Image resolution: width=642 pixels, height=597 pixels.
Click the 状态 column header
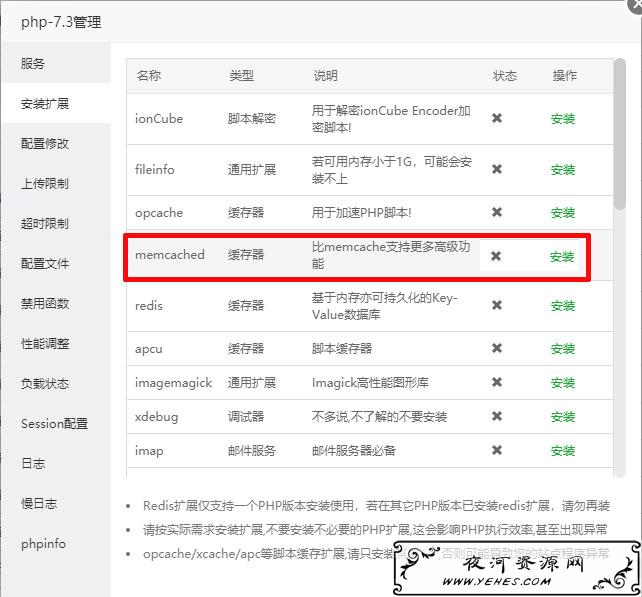505,76
